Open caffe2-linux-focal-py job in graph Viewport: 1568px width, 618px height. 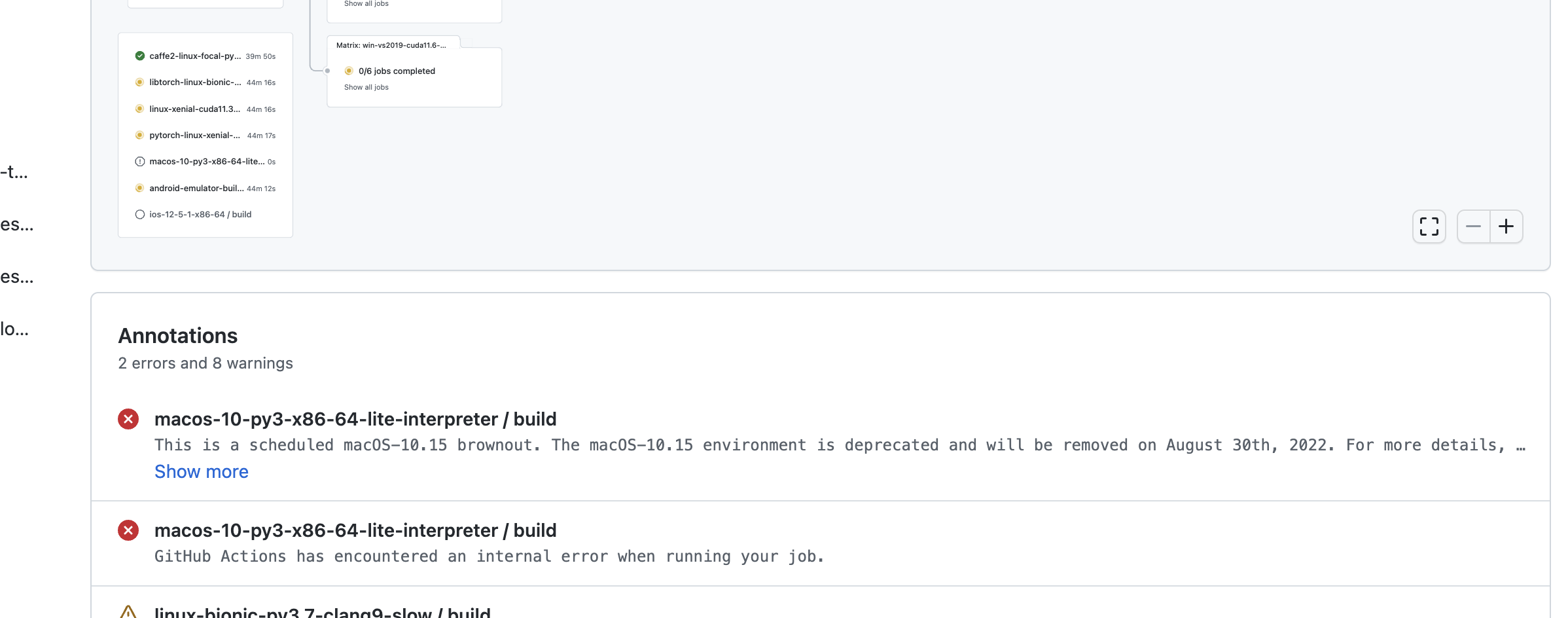coord(195,56)
